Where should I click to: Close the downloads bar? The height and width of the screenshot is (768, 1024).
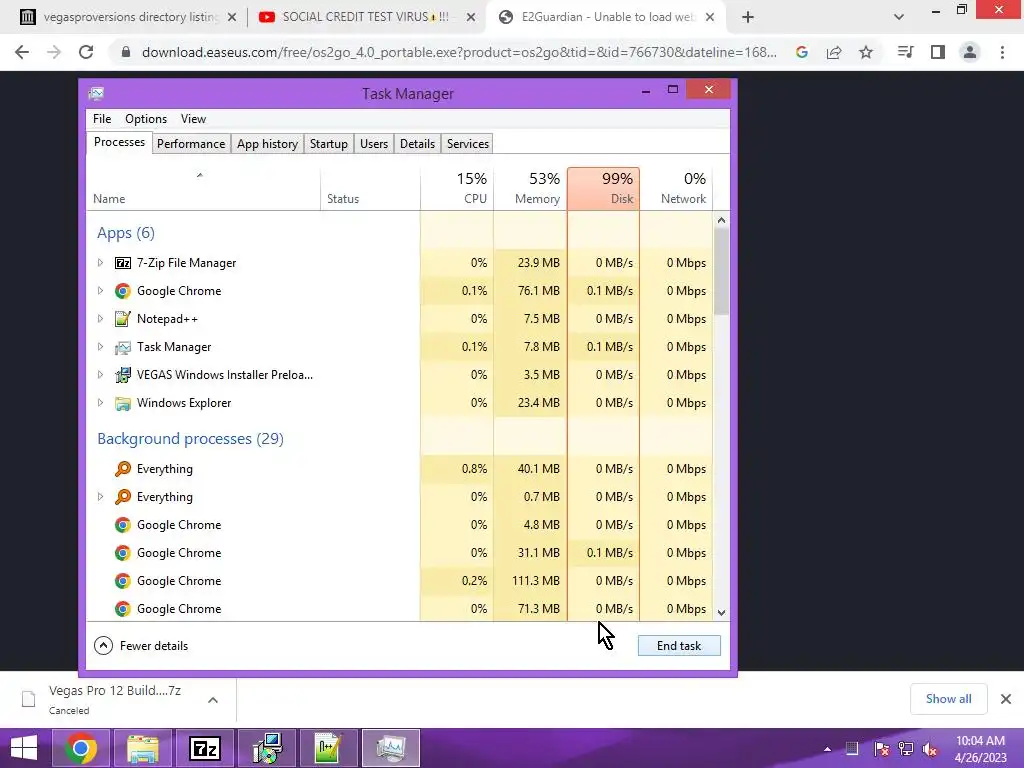(1006, 699)
